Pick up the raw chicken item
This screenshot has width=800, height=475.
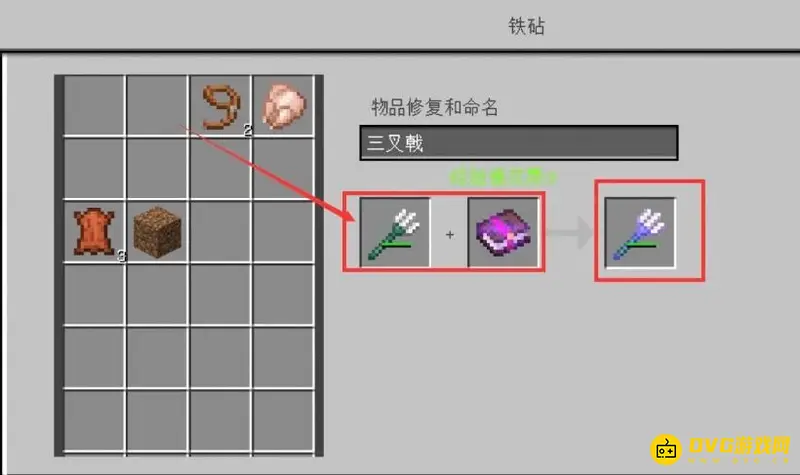coord(284,106)
